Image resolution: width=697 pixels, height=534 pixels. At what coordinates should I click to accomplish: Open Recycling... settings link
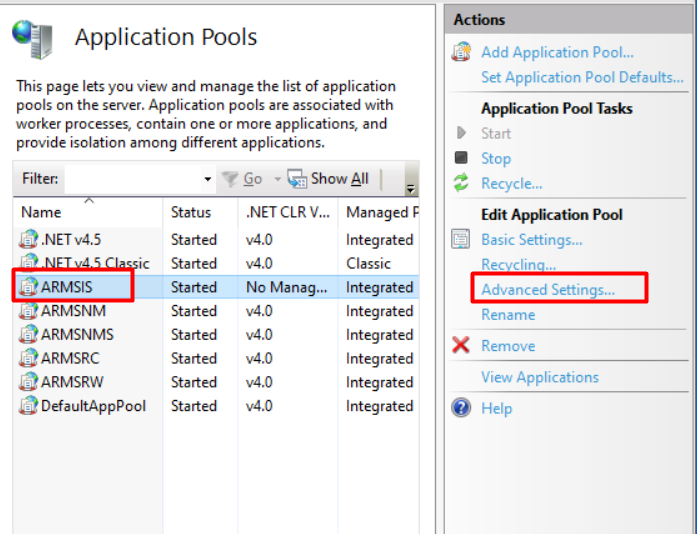(519, 265)
